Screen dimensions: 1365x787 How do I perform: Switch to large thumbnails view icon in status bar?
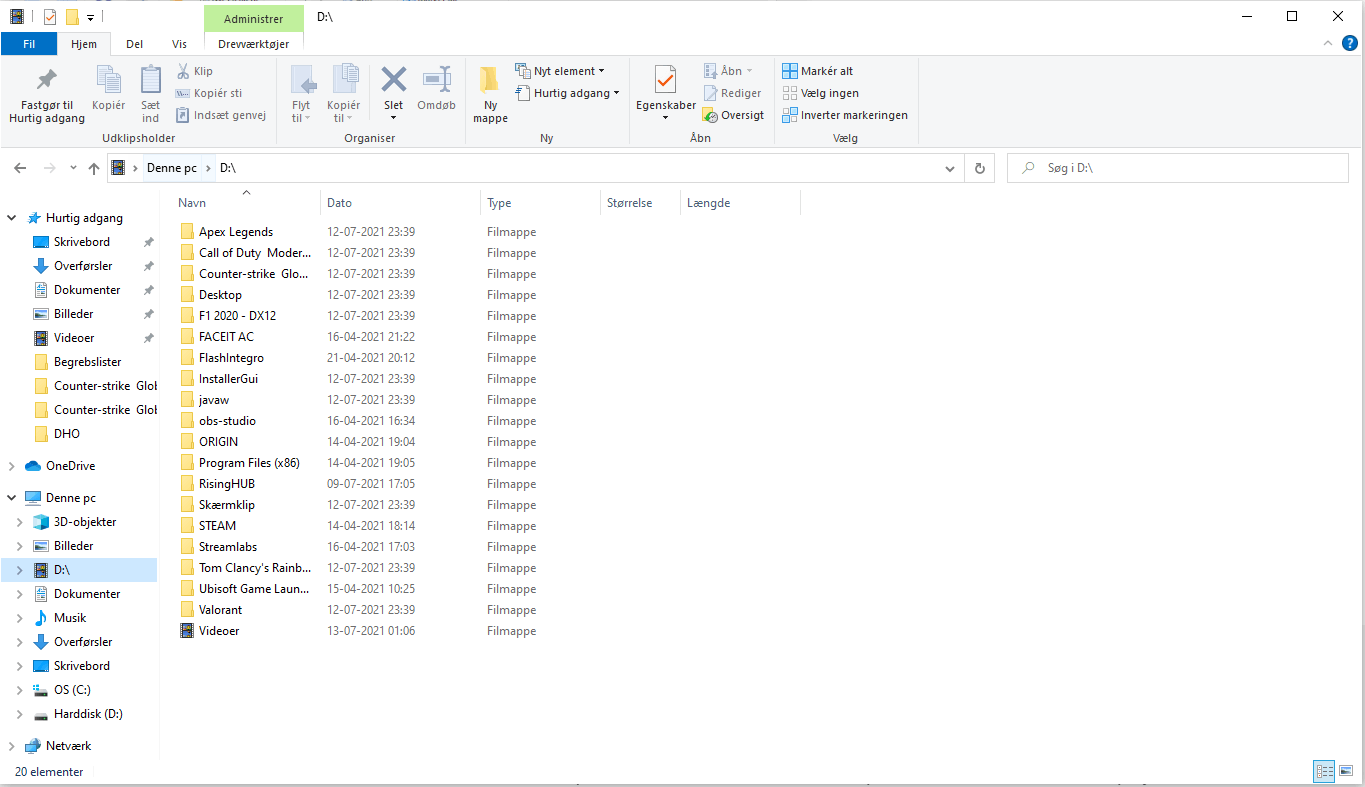pyautogui.click(x=1346, y=771)
